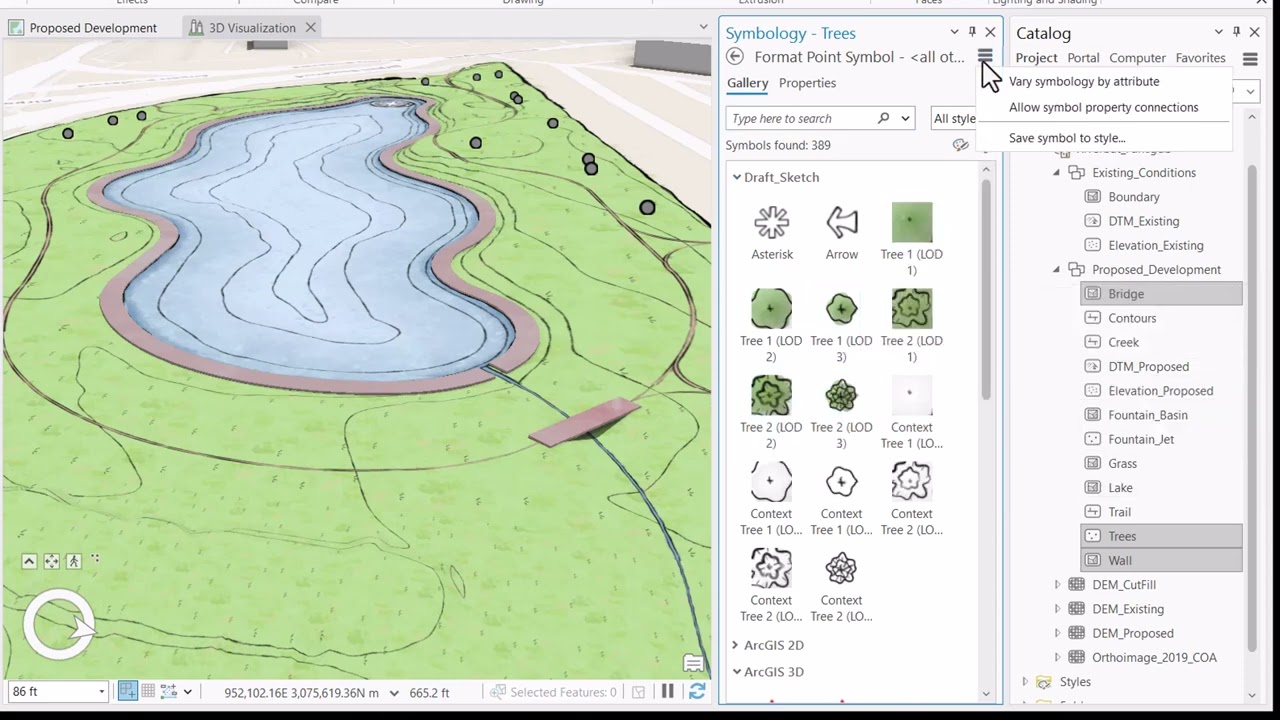Viewport: 1280px width, 720px height.
Task: Open the Symbology pane hamburger menu
Action: tap(985, 57)
